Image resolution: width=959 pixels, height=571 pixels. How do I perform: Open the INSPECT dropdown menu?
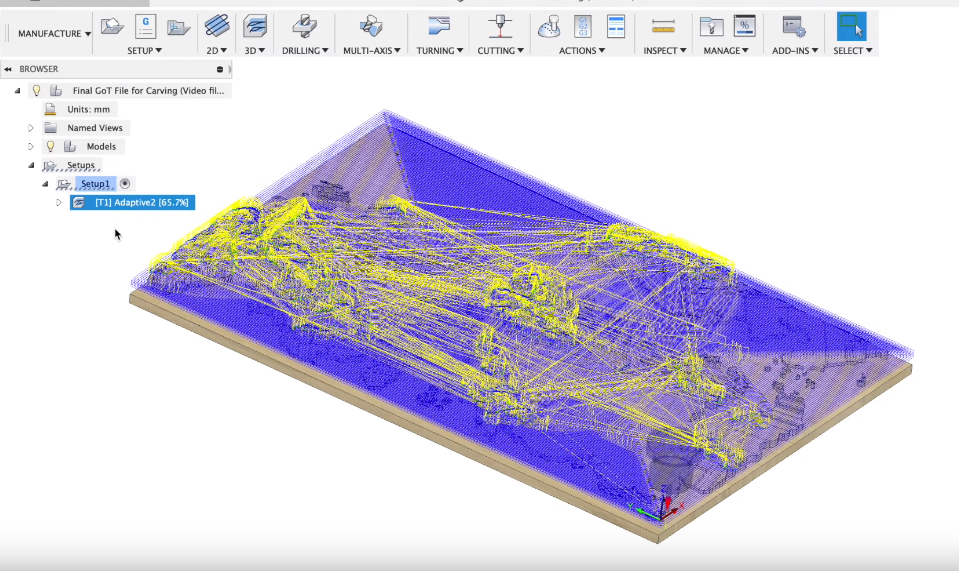(664, 50)
